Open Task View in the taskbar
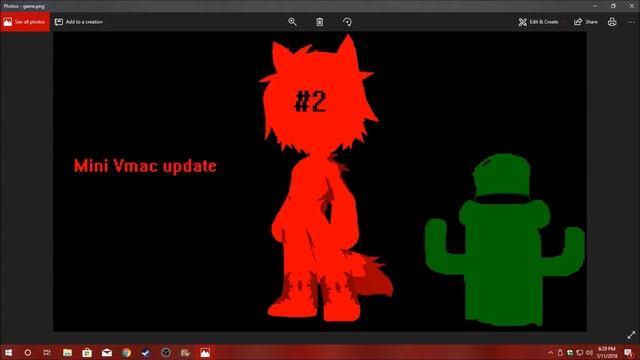This screenshot has width=640, height=360. pos(47,352)
